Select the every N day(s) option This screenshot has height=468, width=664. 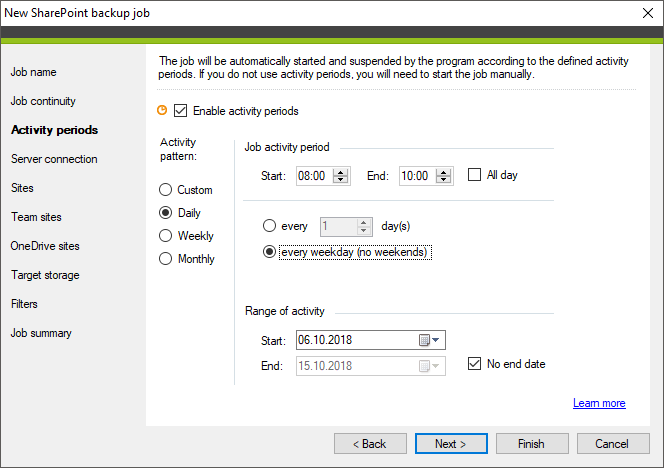pos(269,226)
